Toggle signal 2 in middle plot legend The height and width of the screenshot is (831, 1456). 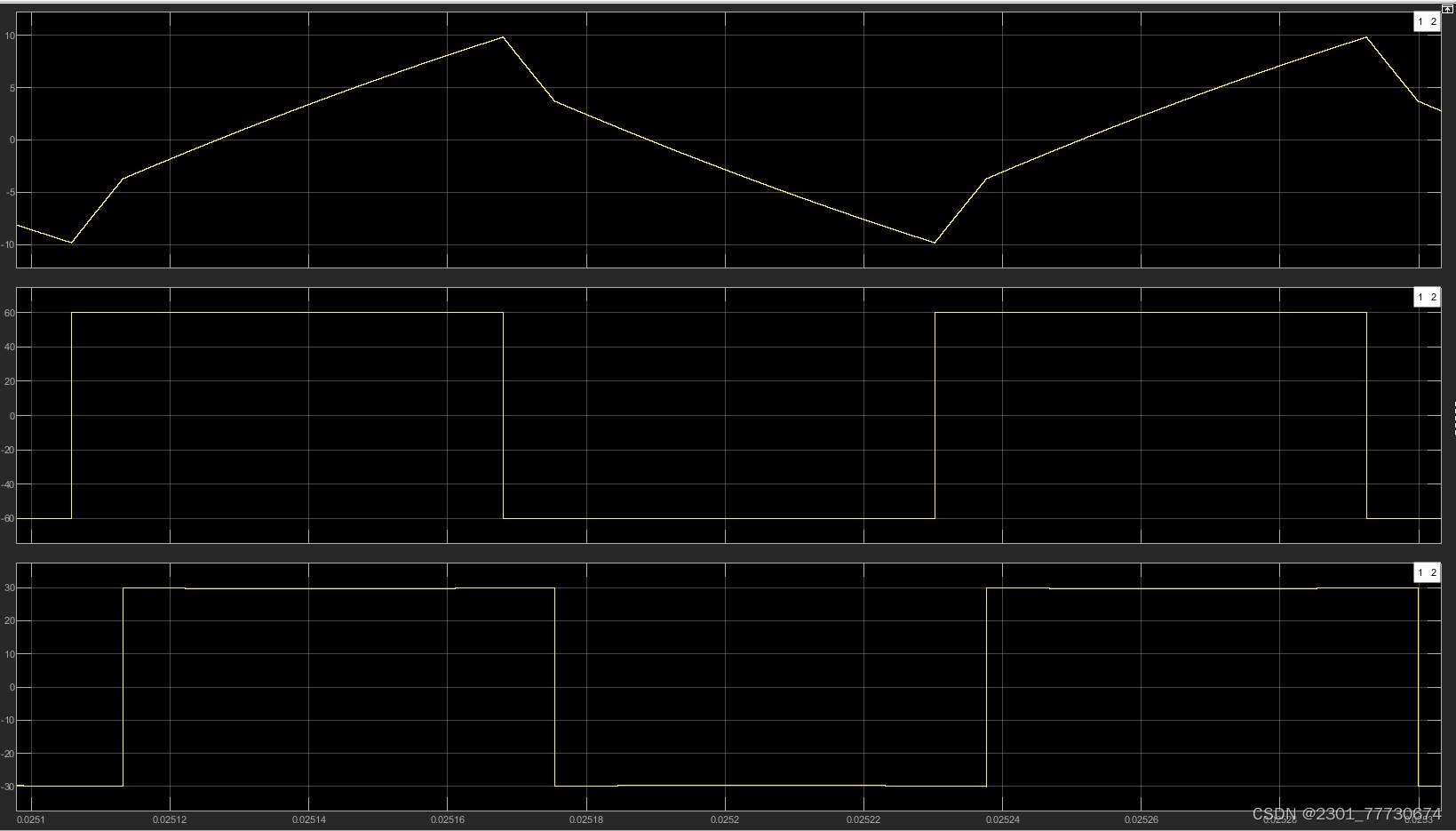click(1433, 297)
